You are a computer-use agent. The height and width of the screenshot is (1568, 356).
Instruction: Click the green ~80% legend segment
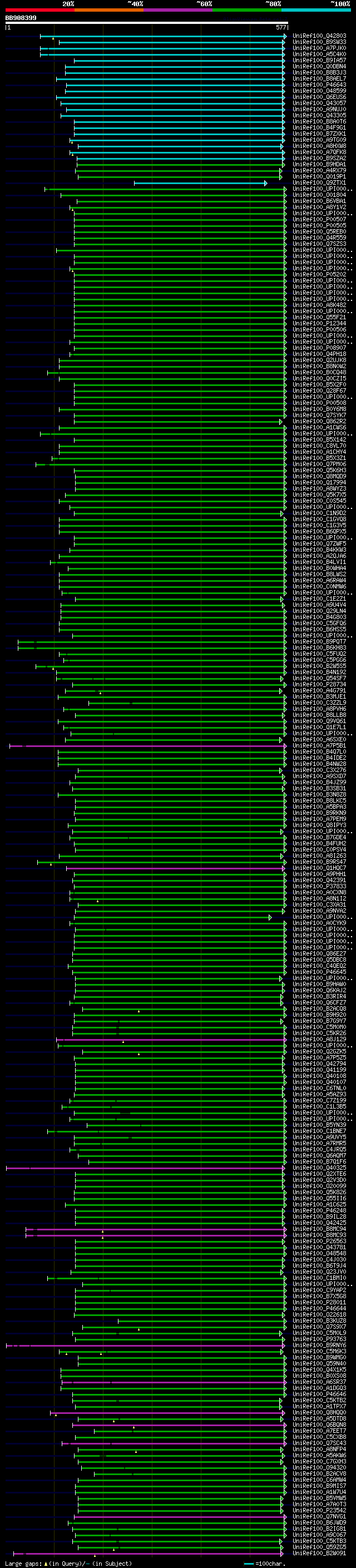(247, 10)
